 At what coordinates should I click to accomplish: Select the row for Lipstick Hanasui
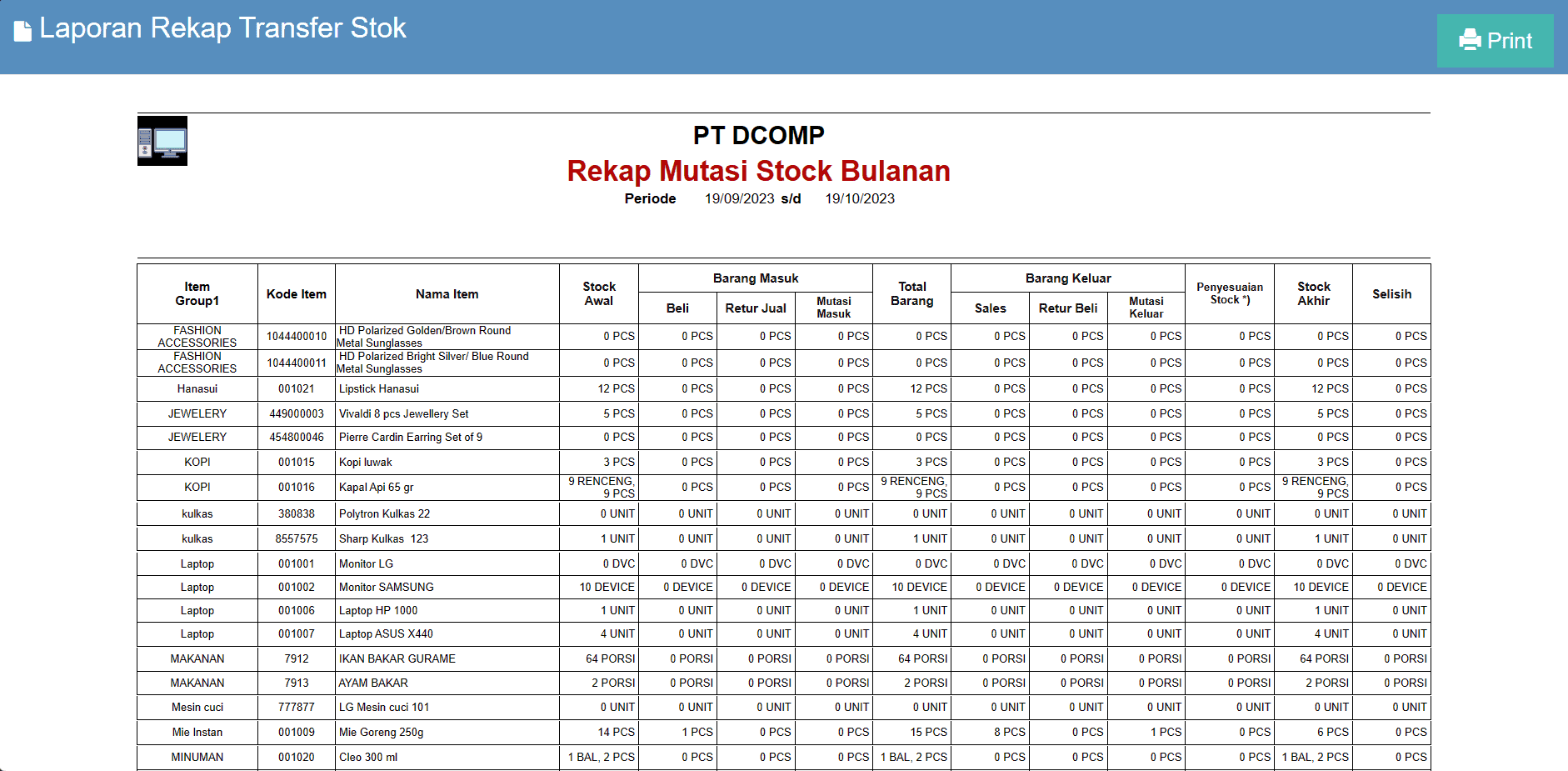(x=379, y=388)
